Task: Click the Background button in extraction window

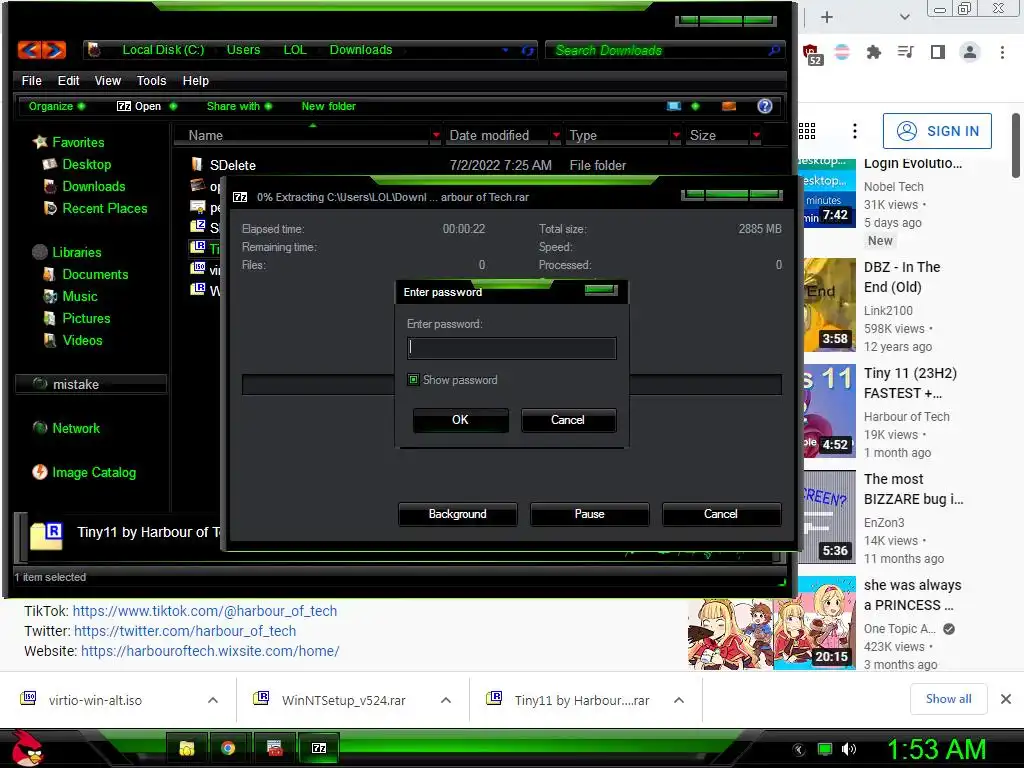Action: (x=458, y=514)
